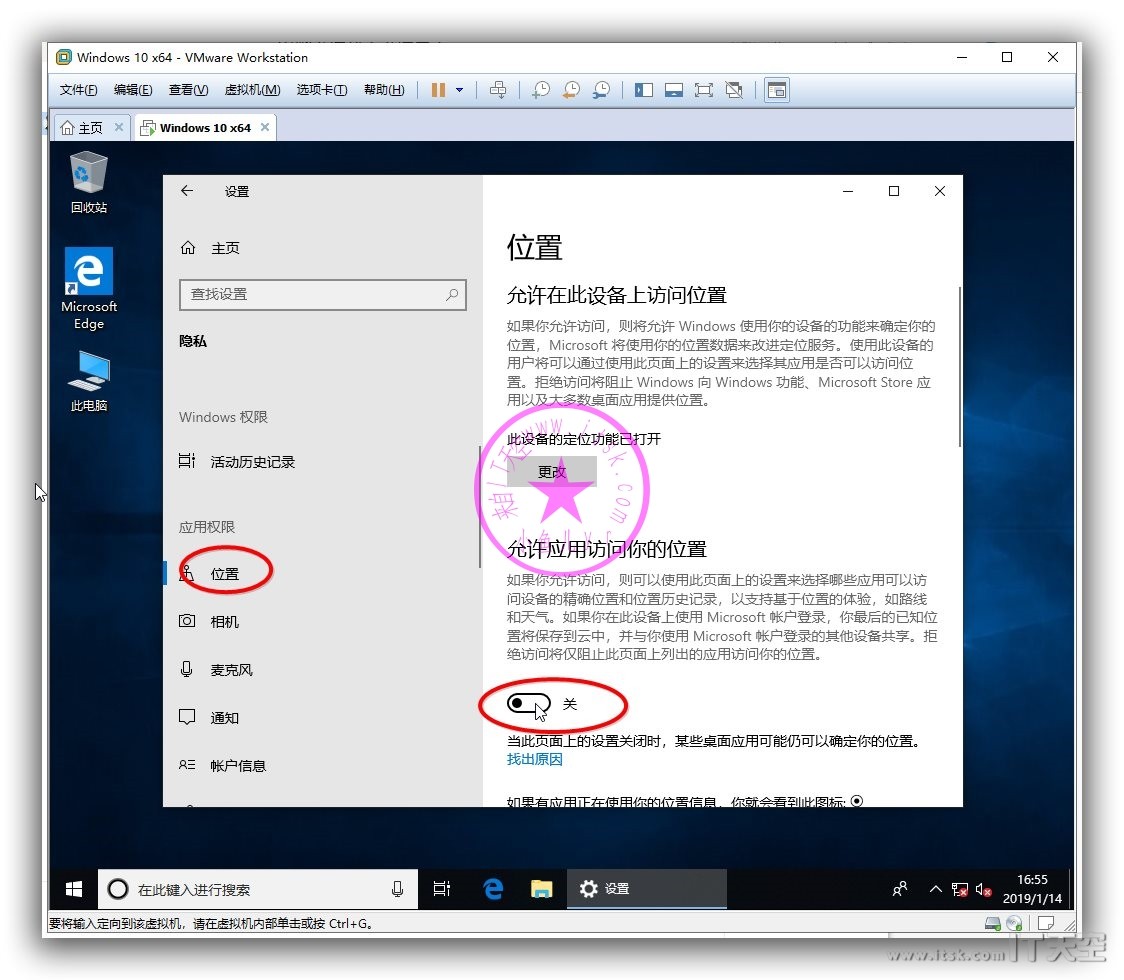Click the search magnifier in 查找设置 box
Viewport: 1124px width, 980px height.
[452, 295]
